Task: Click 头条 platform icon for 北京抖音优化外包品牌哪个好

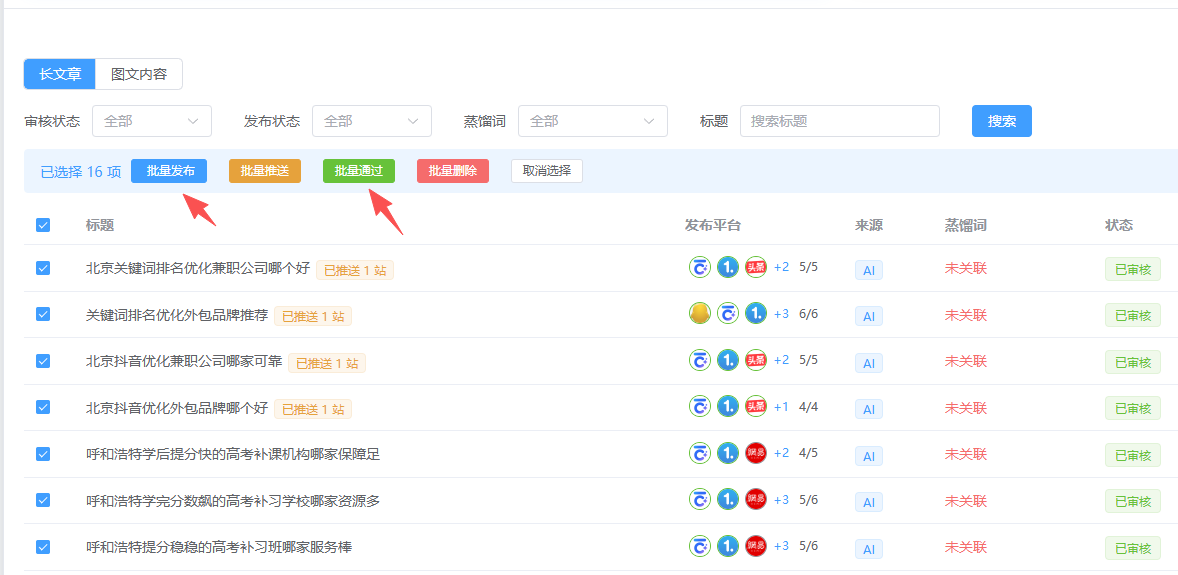Action: 756,407
